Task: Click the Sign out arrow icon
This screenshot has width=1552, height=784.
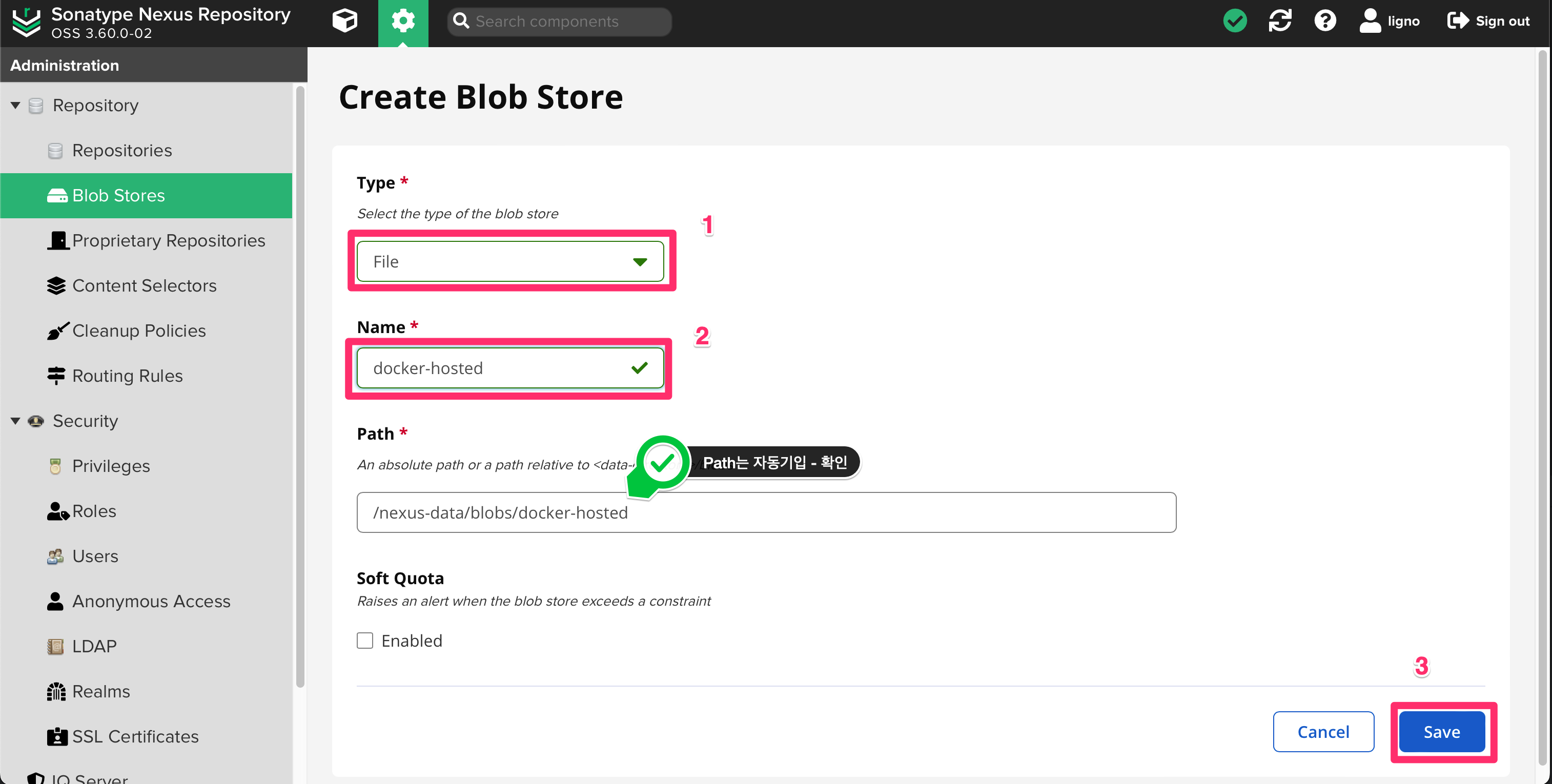Action: (1458, 21)
